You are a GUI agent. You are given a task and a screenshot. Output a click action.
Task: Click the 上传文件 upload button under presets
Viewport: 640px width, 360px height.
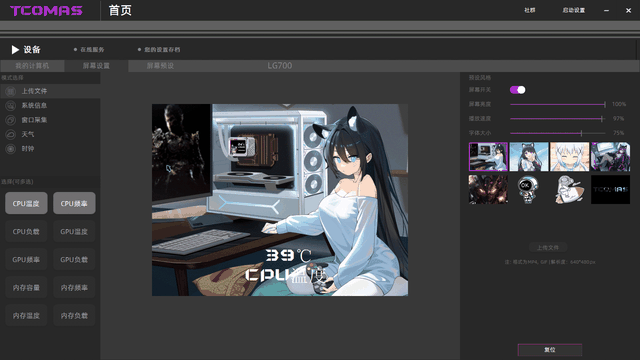[548, 248]
